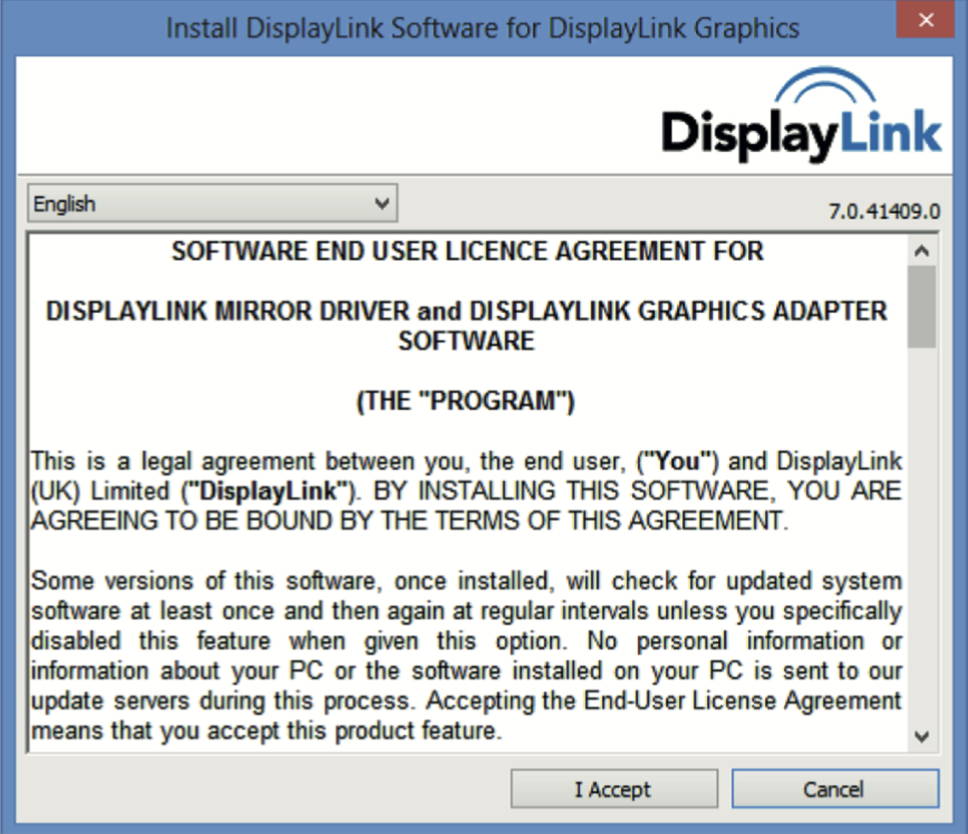
Task: Open the English language dropdown
Action: (212, 203)
